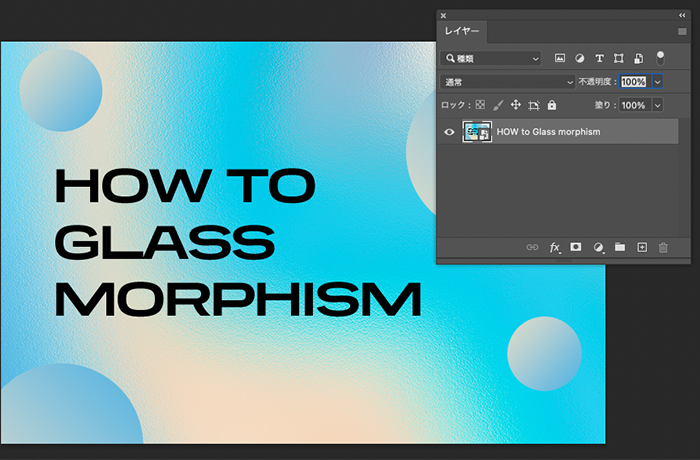
Task: Create a new layer group folder
Action: (620, 247)
